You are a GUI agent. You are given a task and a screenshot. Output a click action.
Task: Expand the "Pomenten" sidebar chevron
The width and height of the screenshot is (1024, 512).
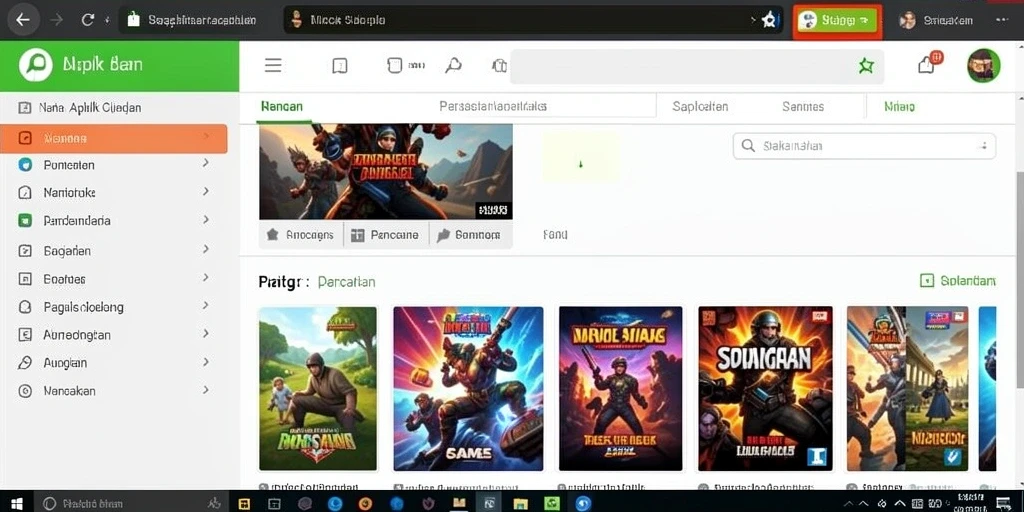pyautogui.click(x=206, y=163)
